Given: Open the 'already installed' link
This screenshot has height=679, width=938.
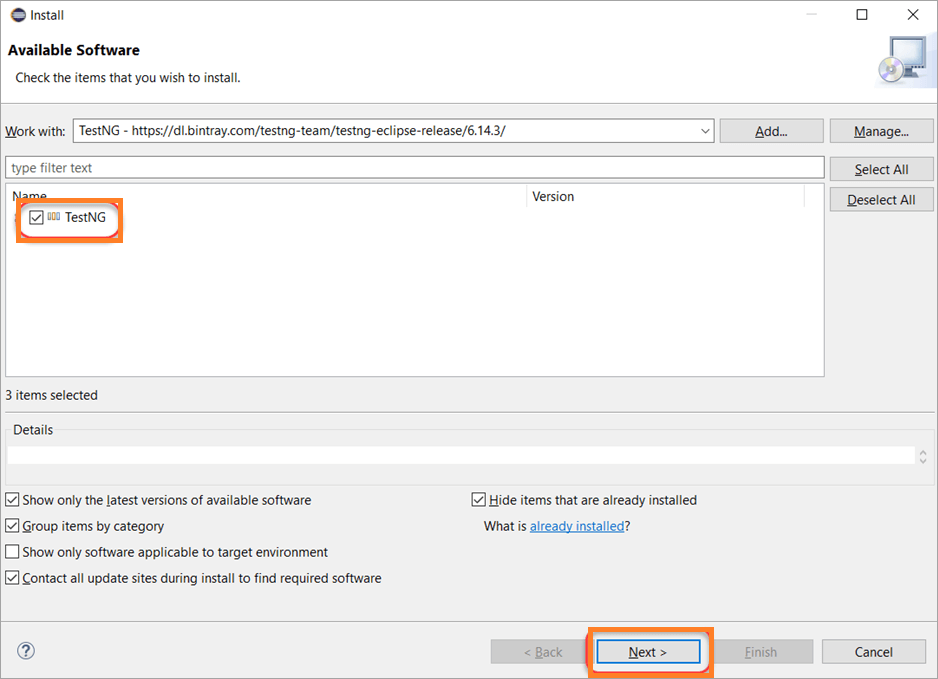Looking at the screenshot, I should click(x=577, y=526).
